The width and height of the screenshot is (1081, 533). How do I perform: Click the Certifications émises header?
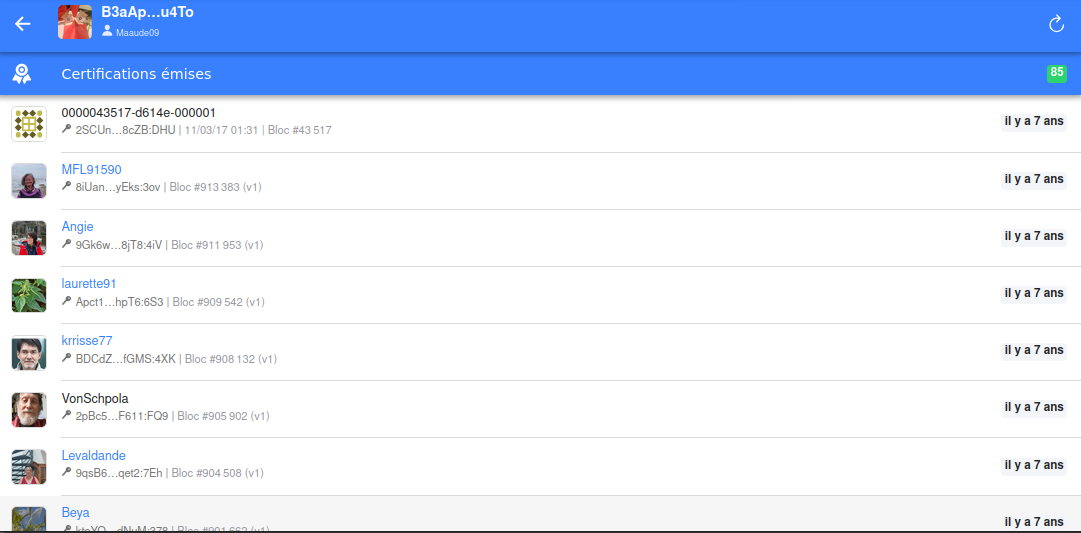coord(136,74)
